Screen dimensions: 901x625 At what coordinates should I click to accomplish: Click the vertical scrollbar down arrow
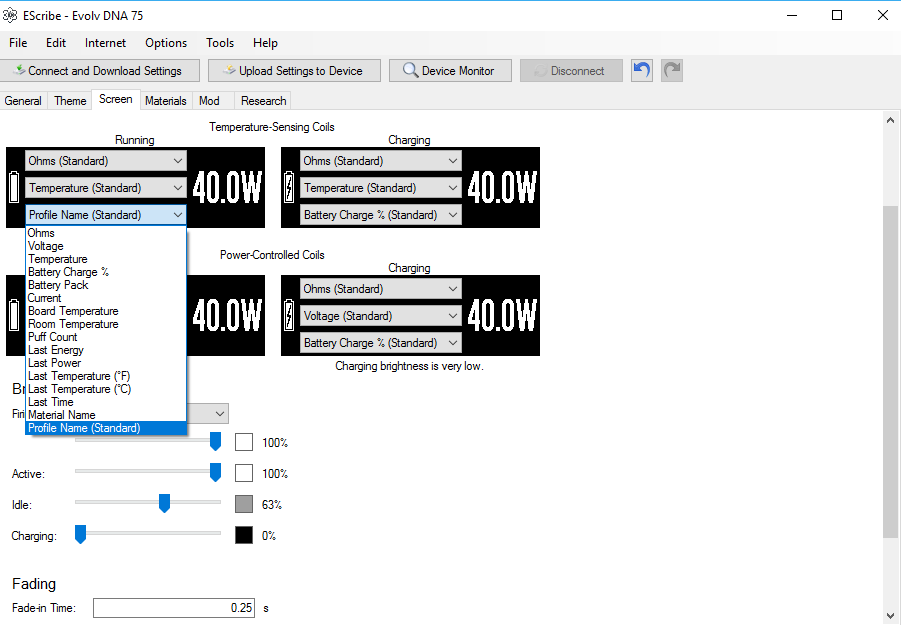click(x=891, y=615)
